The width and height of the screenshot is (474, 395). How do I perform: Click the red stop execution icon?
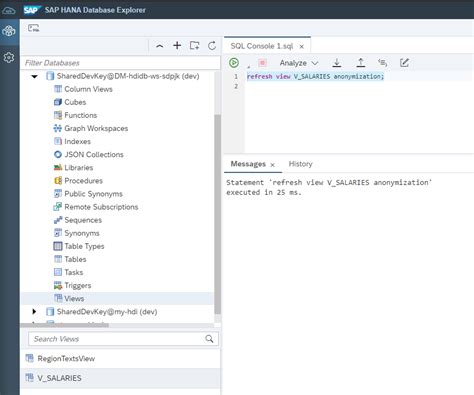pyautogui.click(x=262, y=63)
